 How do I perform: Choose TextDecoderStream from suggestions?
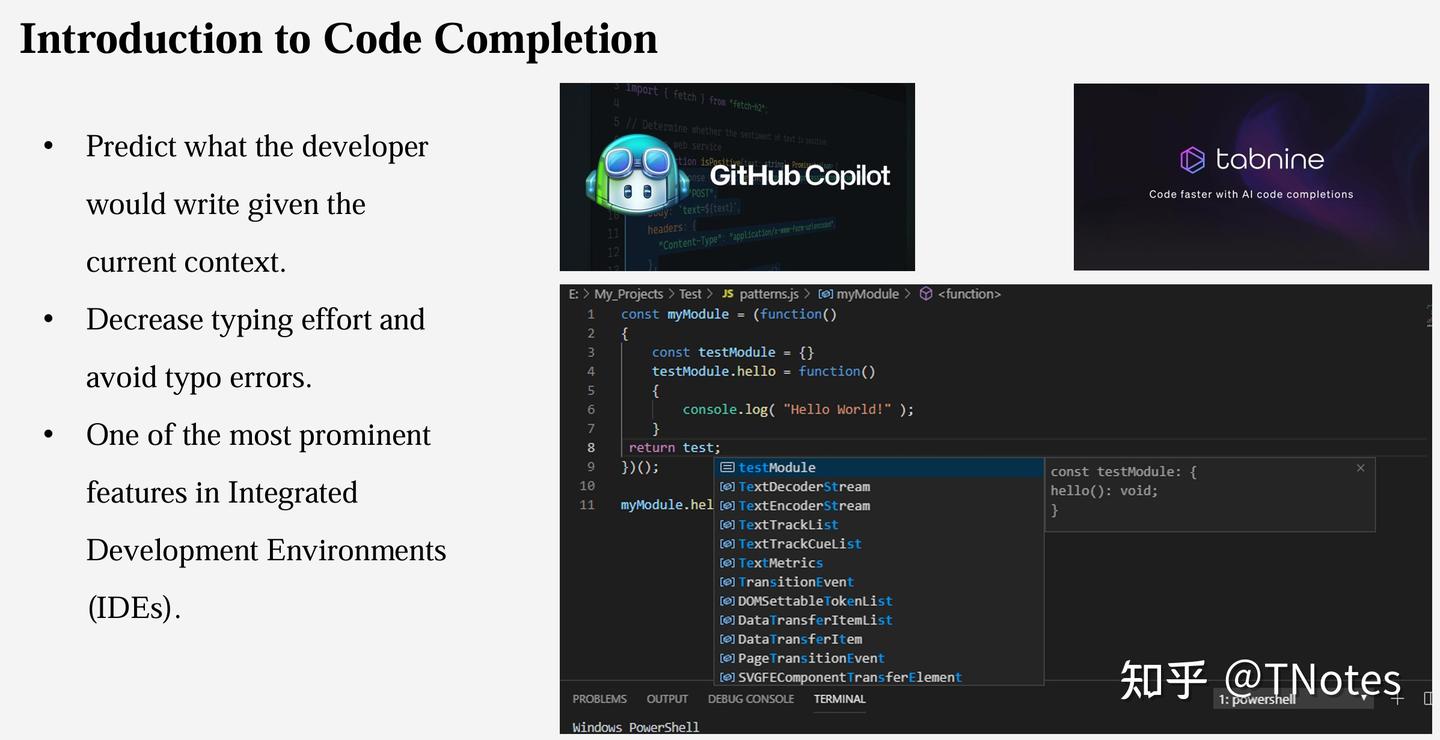click(x=880, y=487)
